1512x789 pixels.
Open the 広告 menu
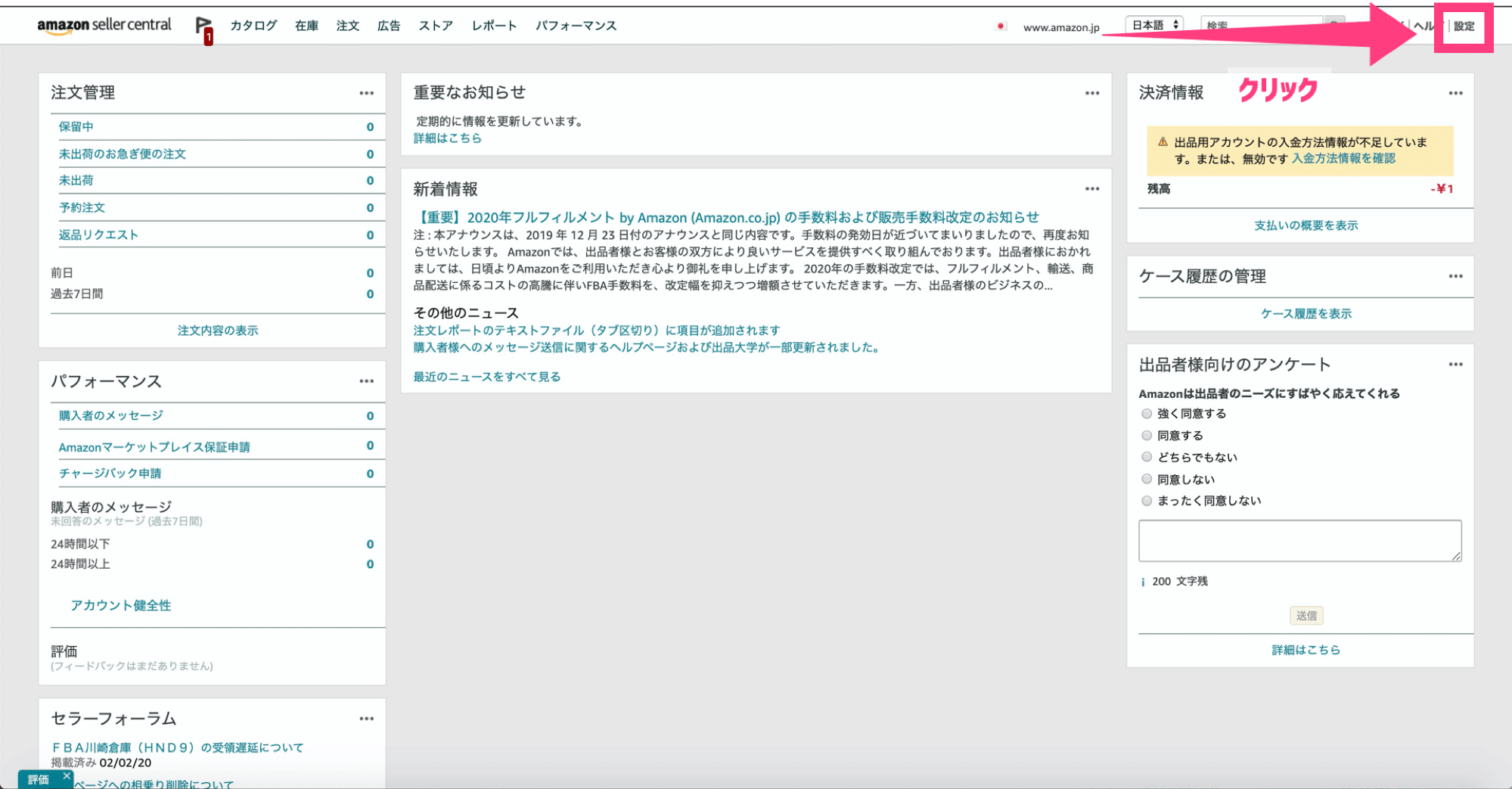pyautogui.click(x=389, y=26)
